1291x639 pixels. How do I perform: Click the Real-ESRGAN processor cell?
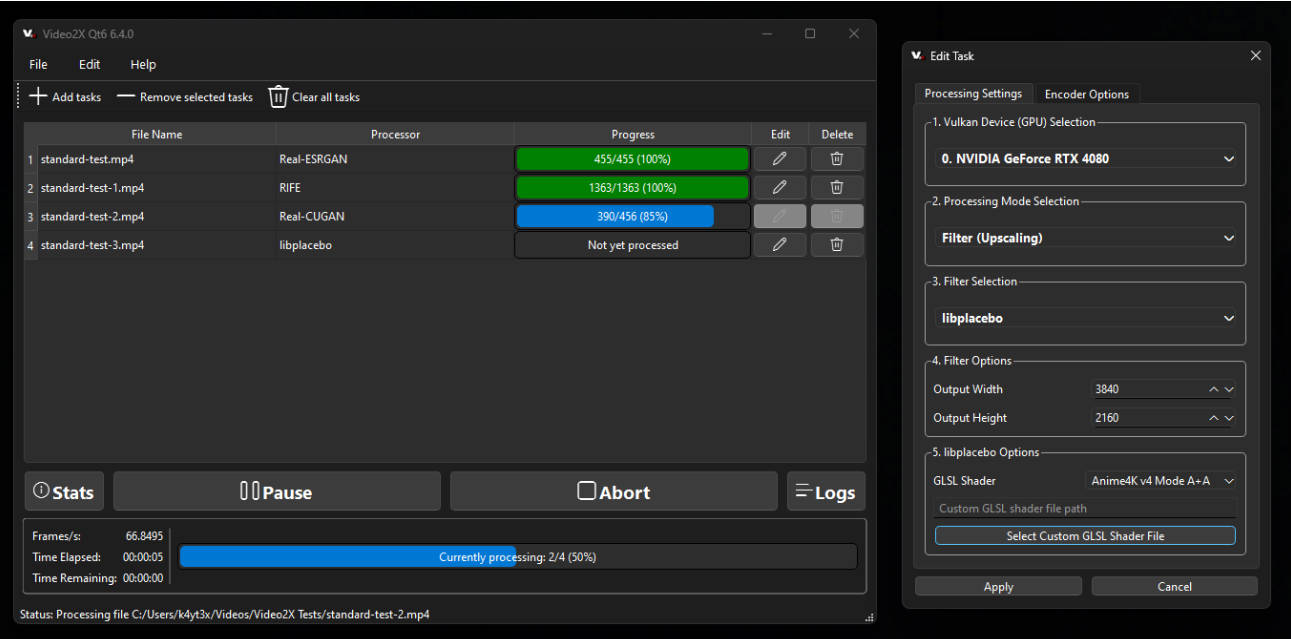coord(395,159)
